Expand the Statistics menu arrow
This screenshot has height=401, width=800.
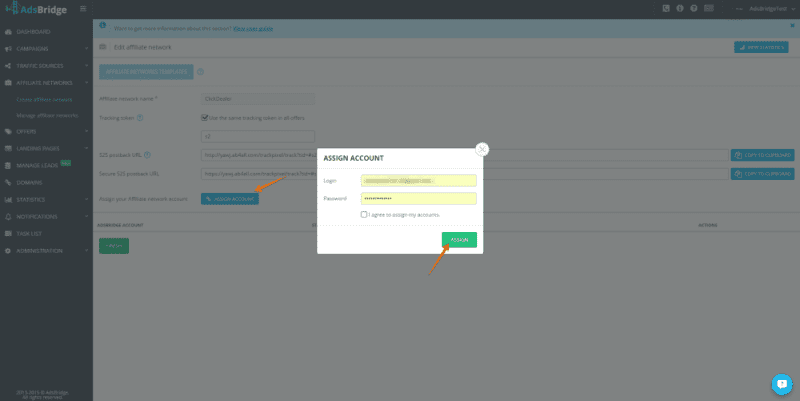(x=86, y=199)
